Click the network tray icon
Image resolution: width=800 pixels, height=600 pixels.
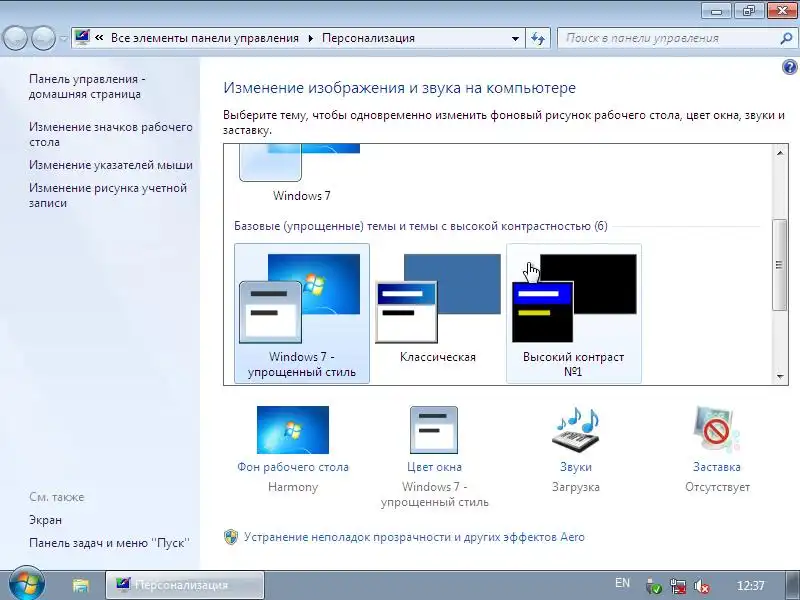pos(678,586)
